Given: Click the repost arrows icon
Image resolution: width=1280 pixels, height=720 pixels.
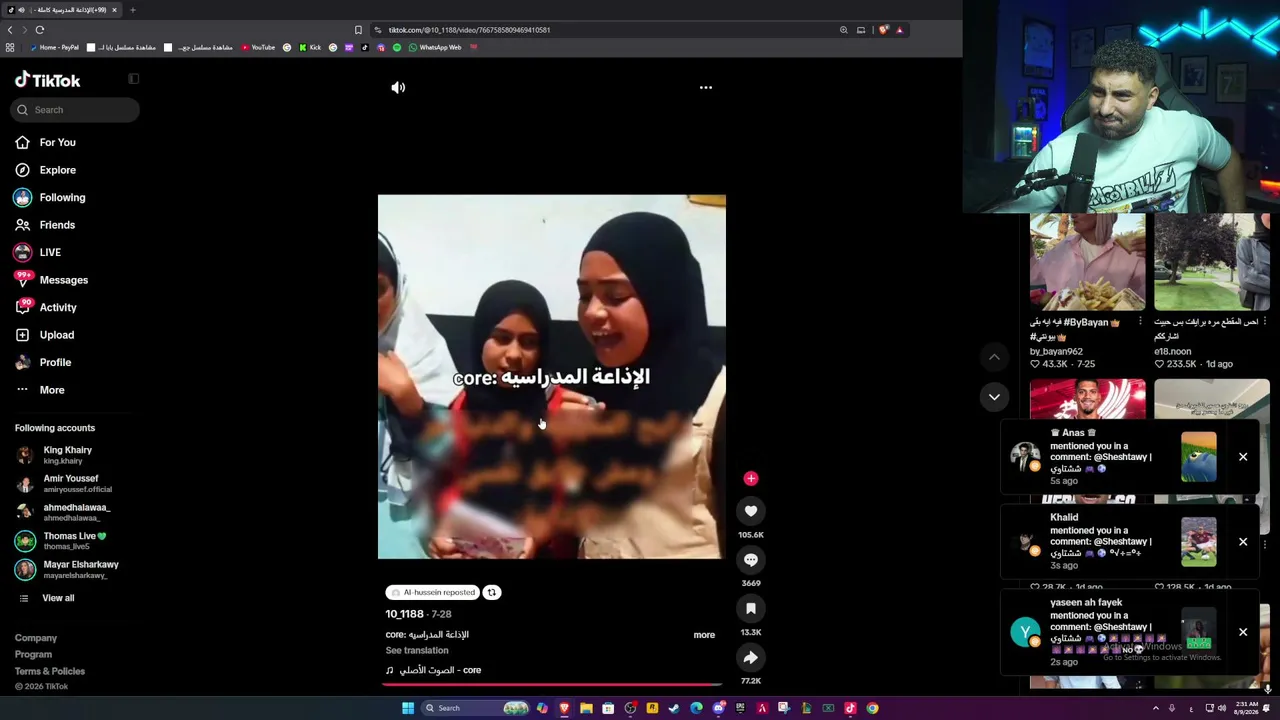Looking at the screenshot, I should (491, 593).
